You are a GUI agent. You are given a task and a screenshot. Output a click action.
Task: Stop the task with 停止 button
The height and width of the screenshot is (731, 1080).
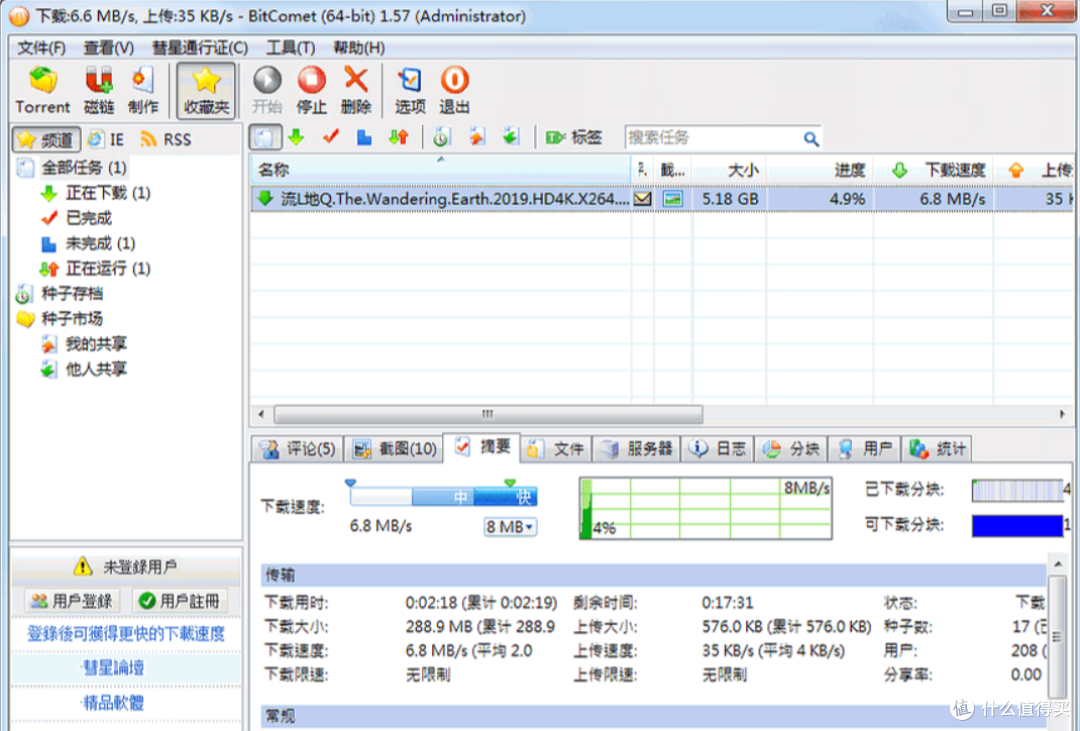pos(311,90)
